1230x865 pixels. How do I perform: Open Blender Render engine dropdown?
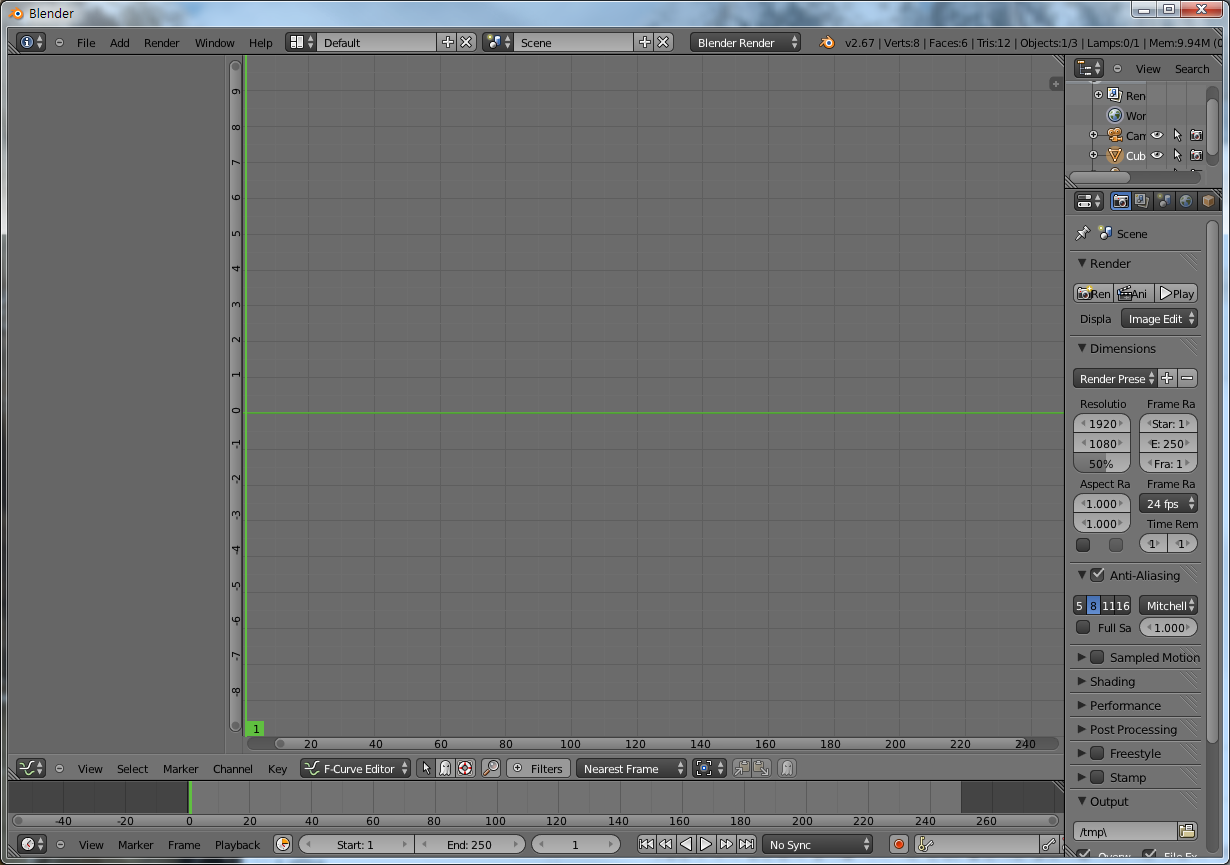(746, 42)
